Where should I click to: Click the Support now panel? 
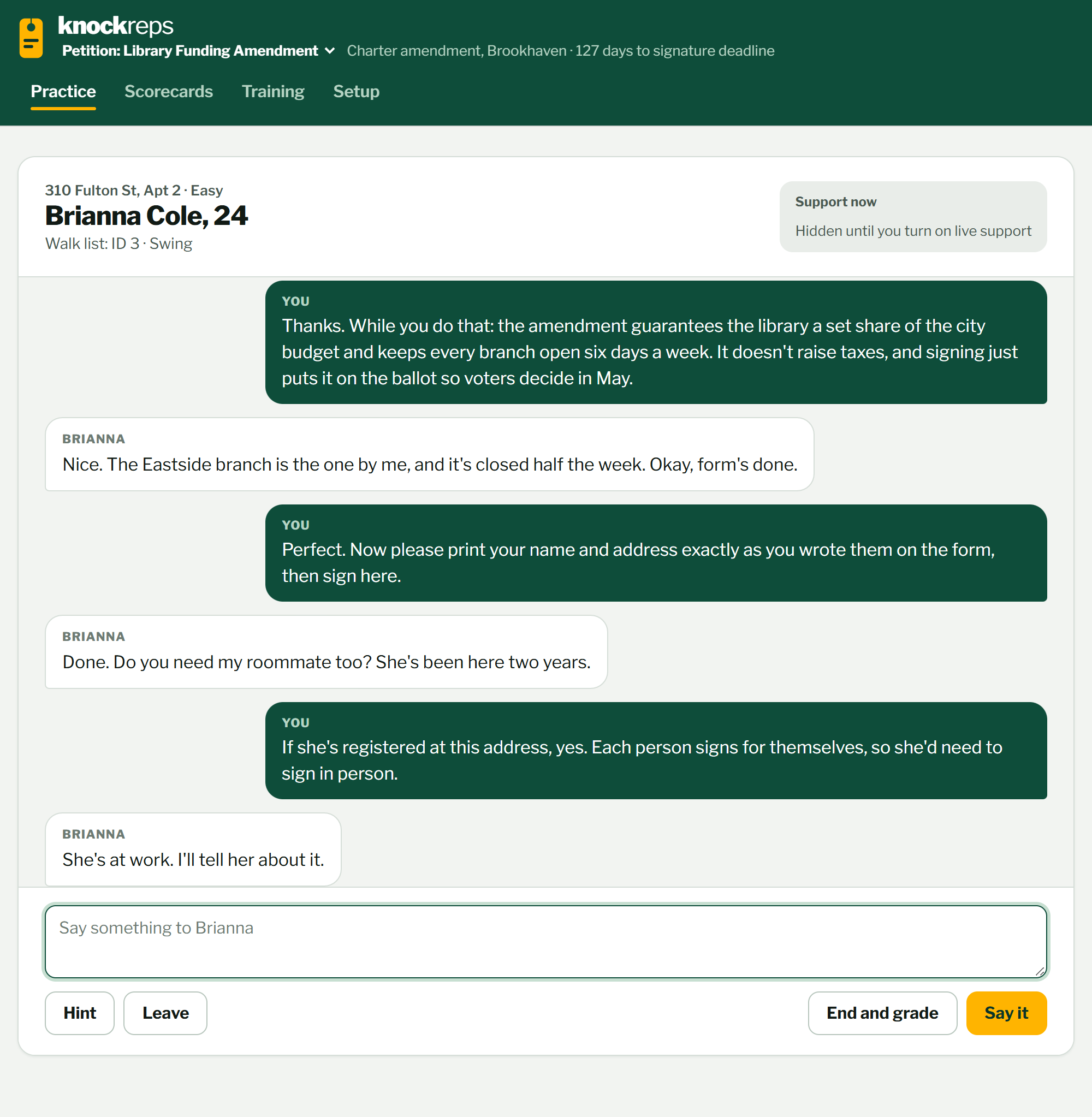tap(912, 217)
